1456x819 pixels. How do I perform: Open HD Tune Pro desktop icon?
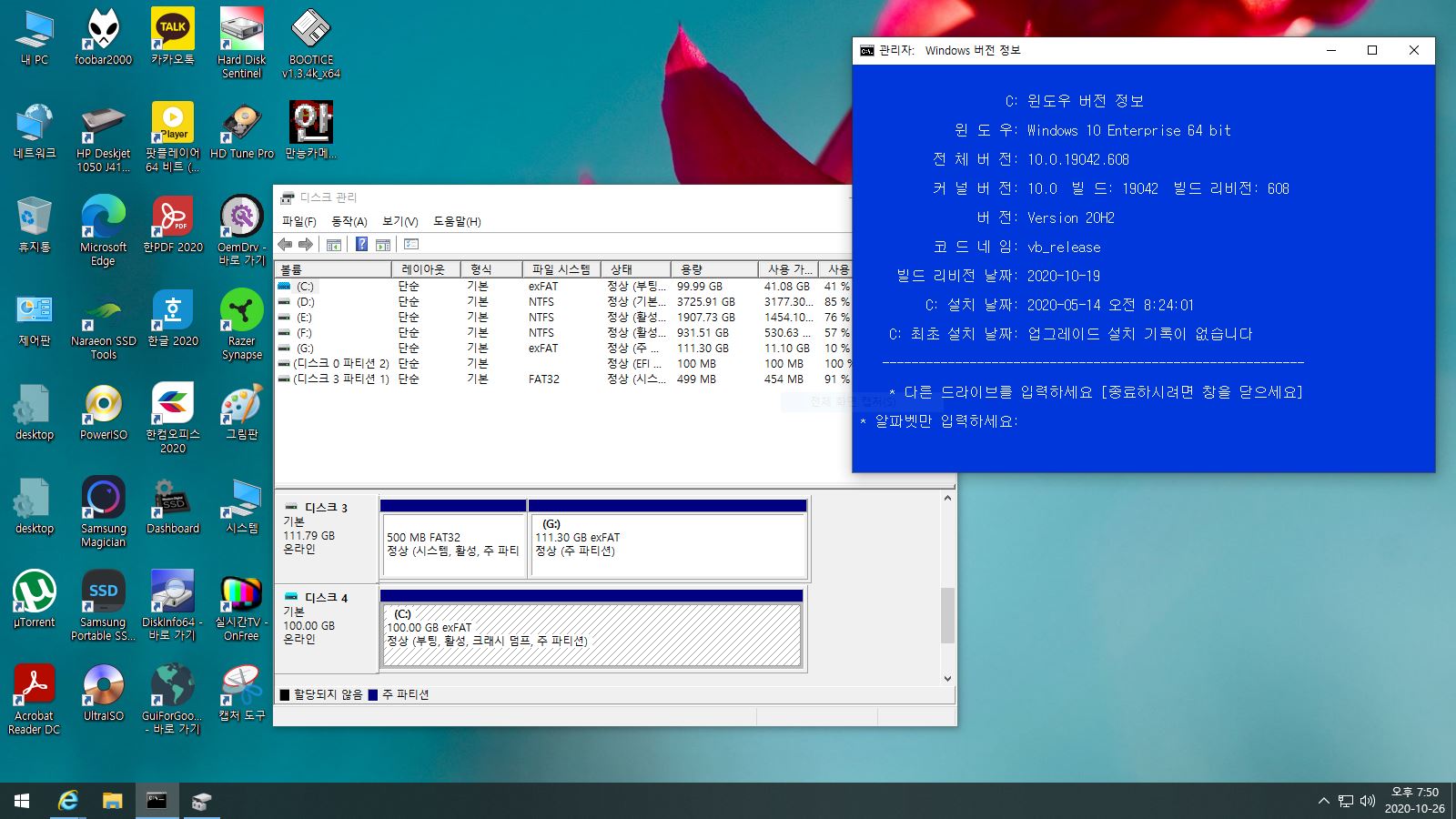coord(242,131)
